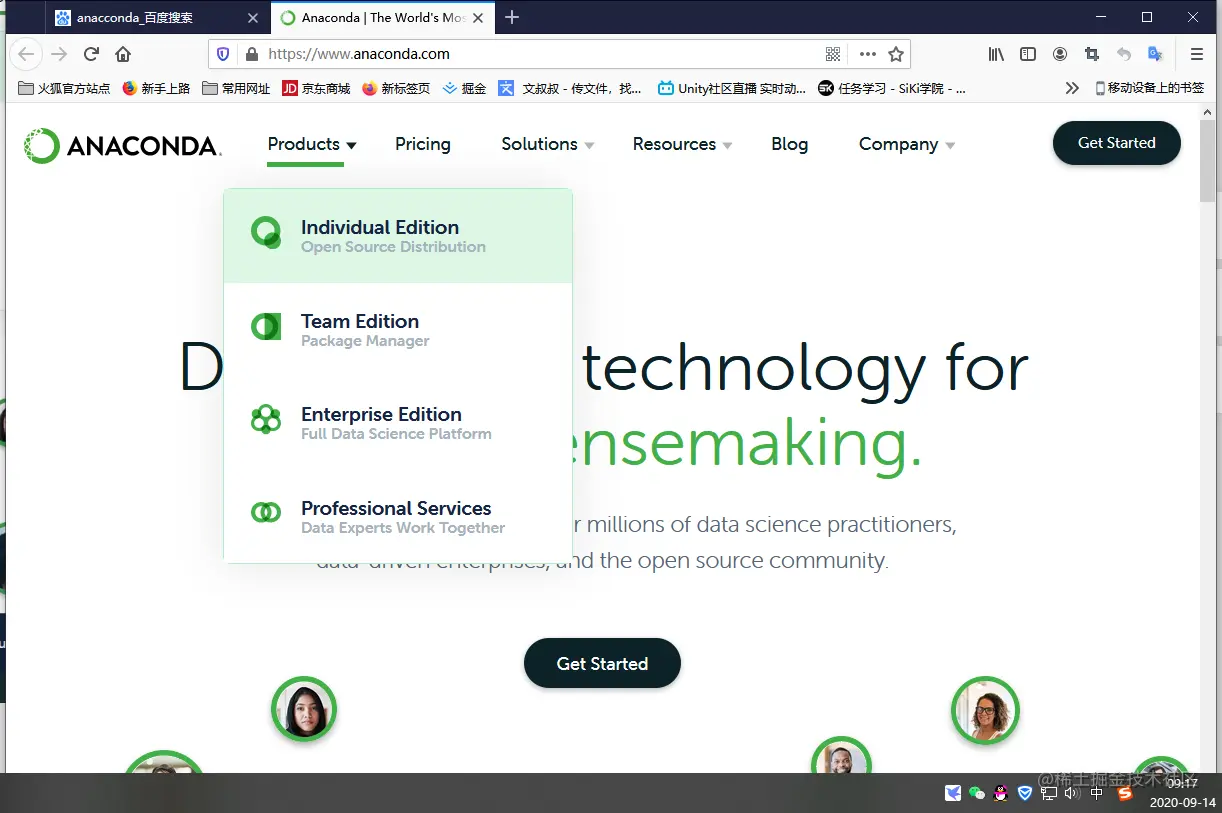Open the Firefox Library icon
This screenshot has height=813, width=1222.
[x=996, y=54]
